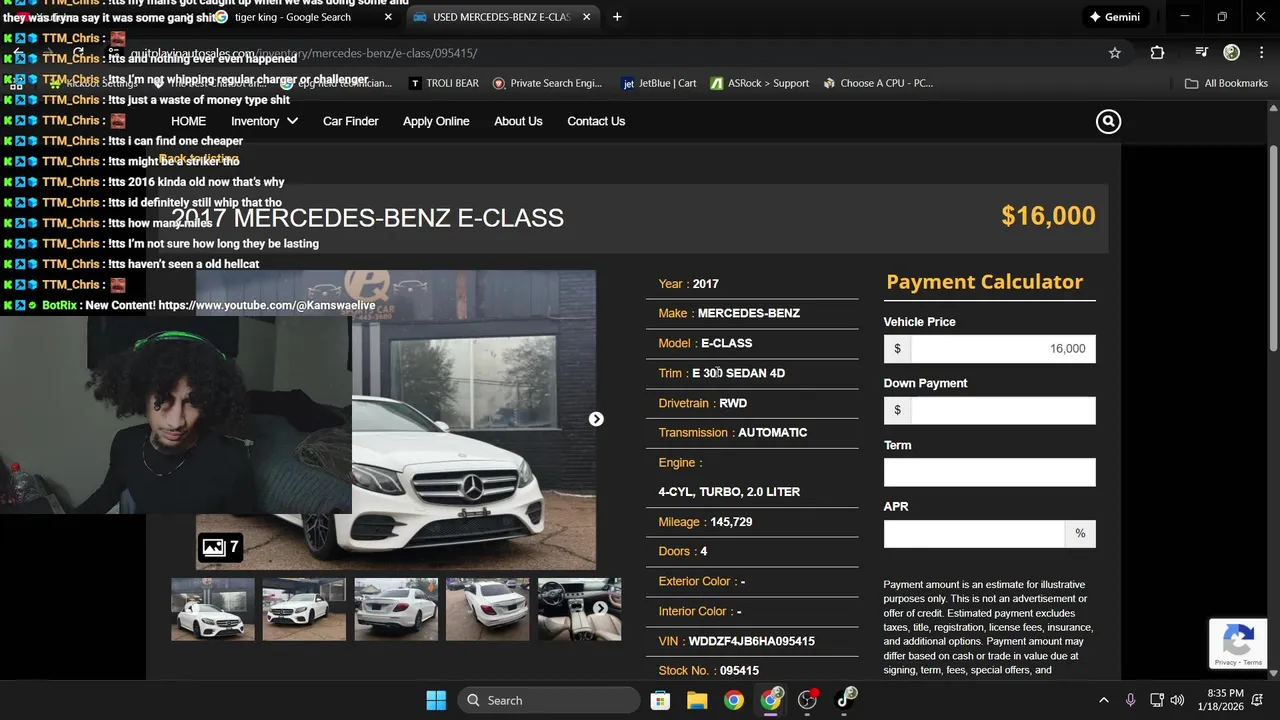Click the Transmission AUTOMATIC text
This screenshot has width=1280, height=720.
coord(732,433)
